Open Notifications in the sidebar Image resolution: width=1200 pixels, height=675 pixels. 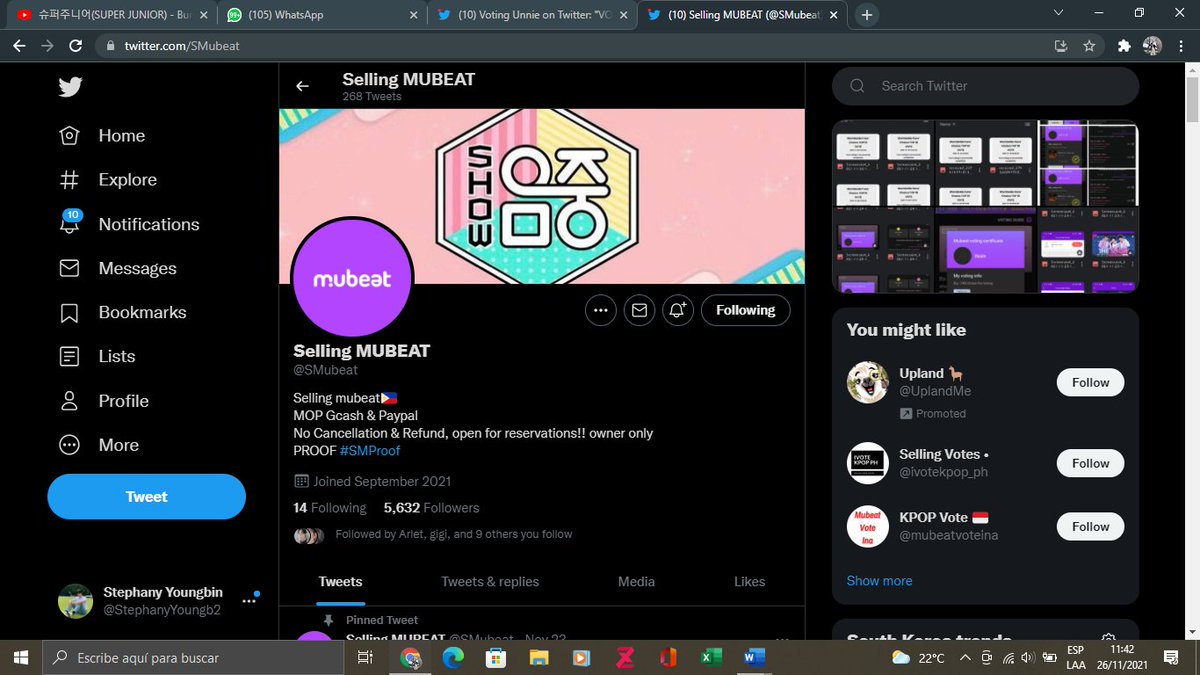tap(129, 224)
